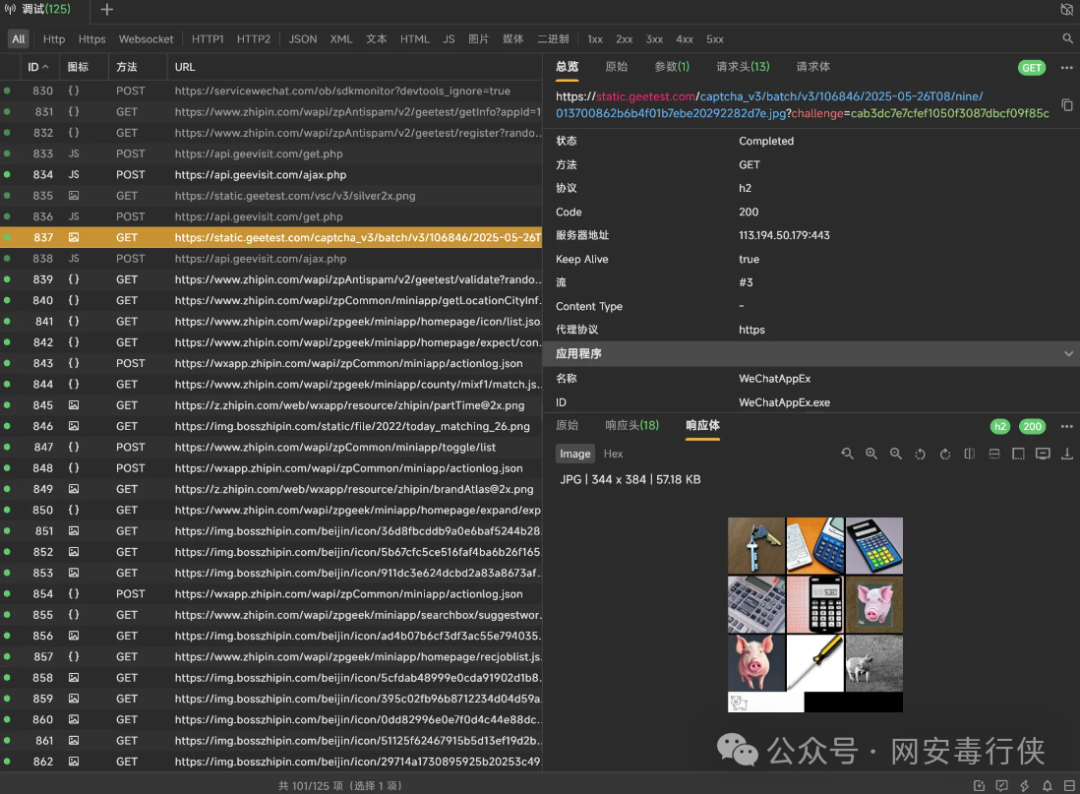Open the 参数(1) tab

672,67
